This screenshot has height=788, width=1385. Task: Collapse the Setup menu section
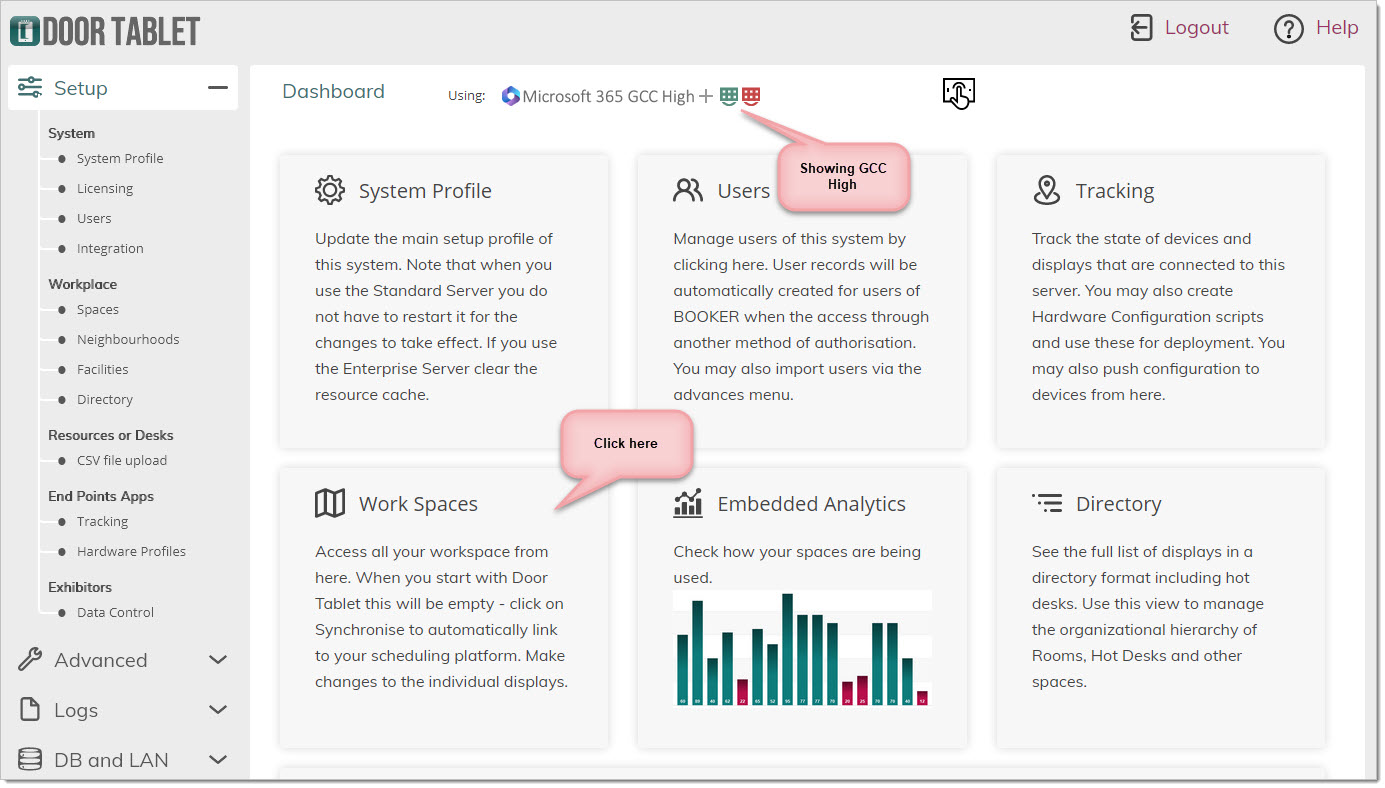[217, 88]
